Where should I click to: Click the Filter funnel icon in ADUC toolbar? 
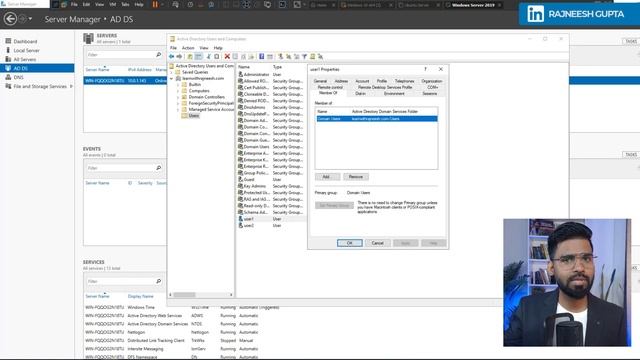point(304,56)
